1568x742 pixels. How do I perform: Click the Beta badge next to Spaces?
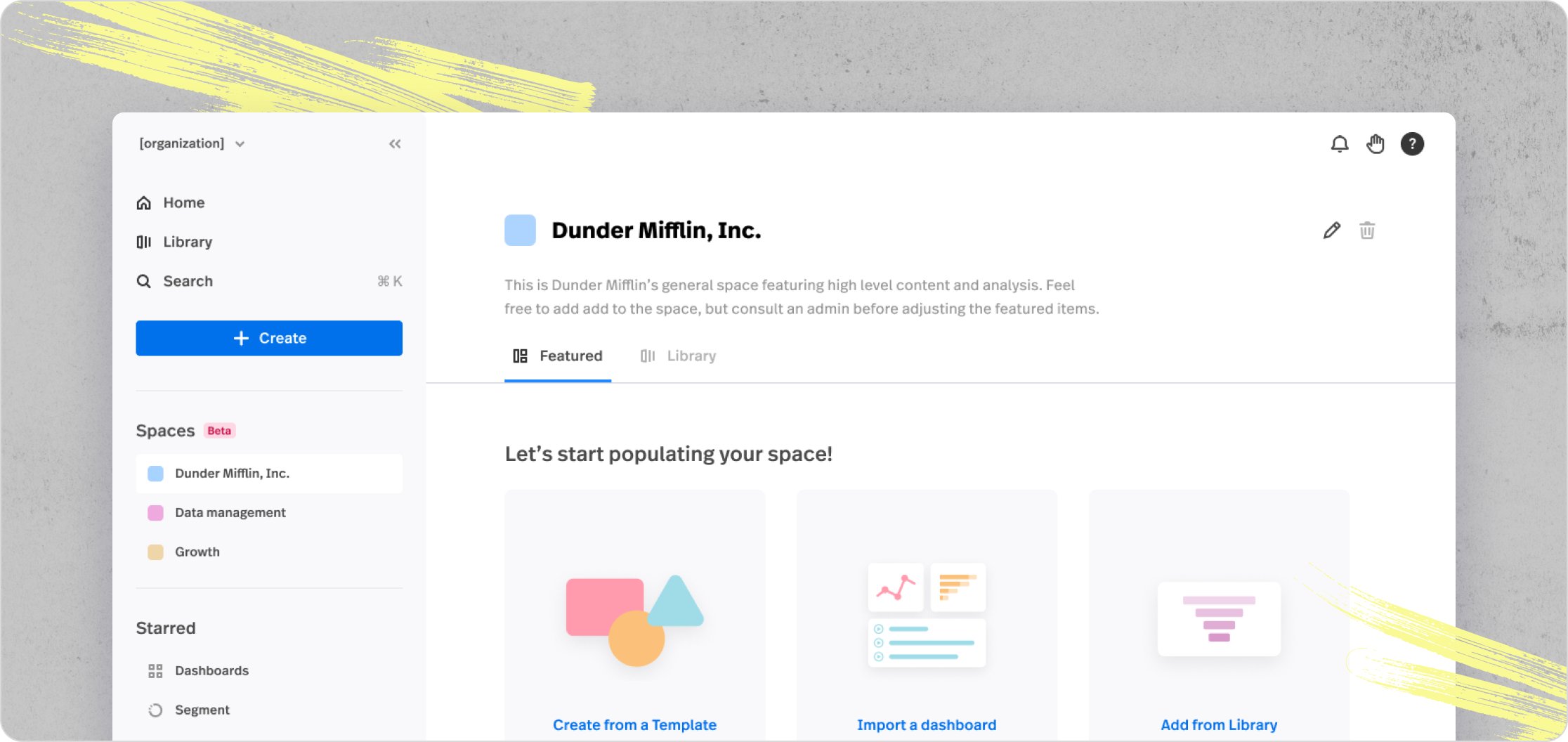pyautogui.click(x=219, y=431)
